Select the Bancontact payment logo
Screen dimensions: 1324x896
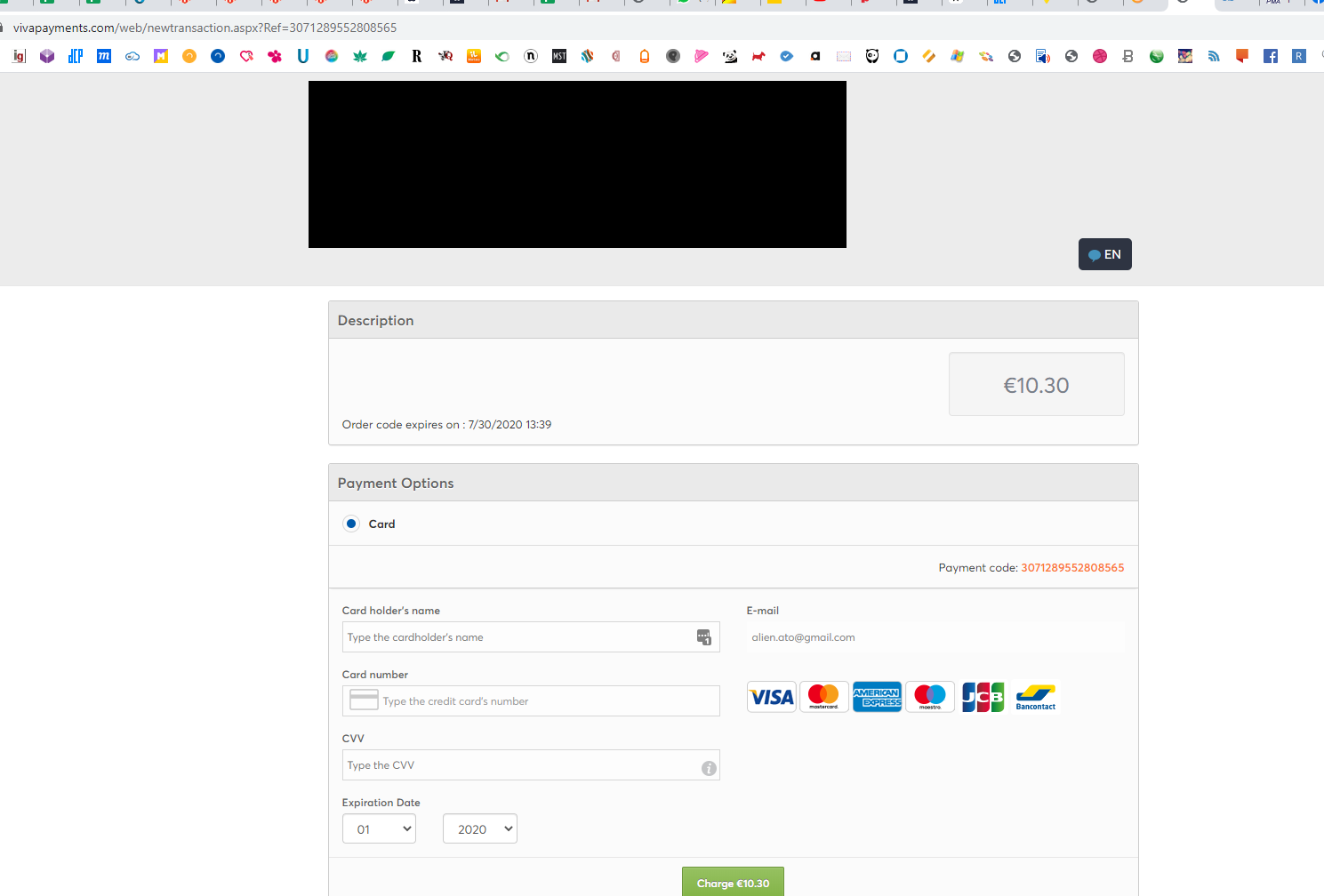(x=1035, y=697)
